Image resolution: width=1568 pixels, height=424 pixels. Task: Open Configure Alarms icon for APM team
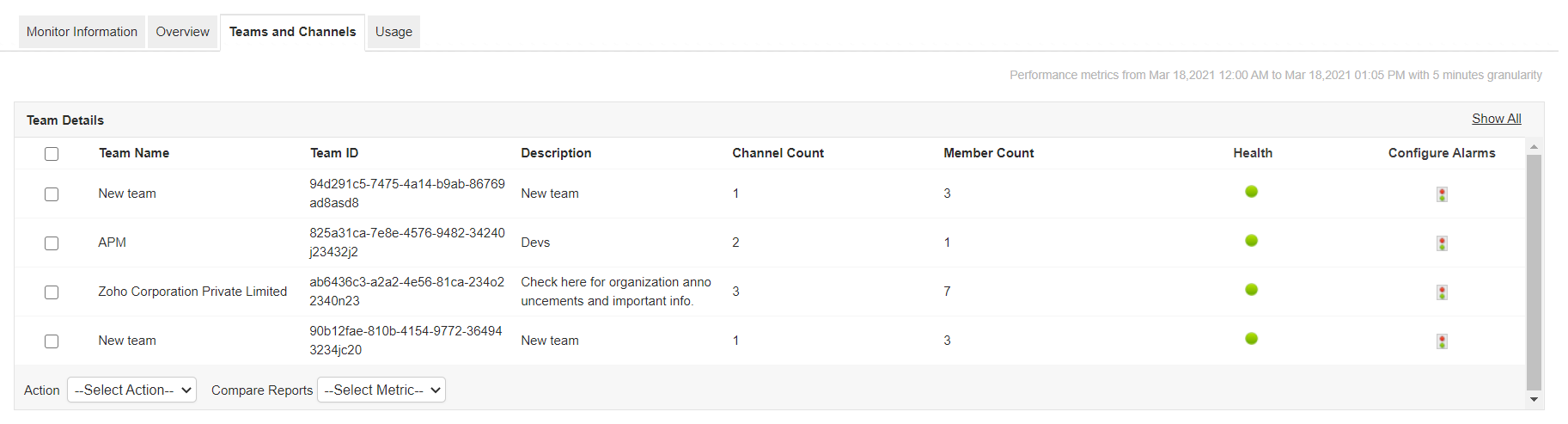[1442, 243]
